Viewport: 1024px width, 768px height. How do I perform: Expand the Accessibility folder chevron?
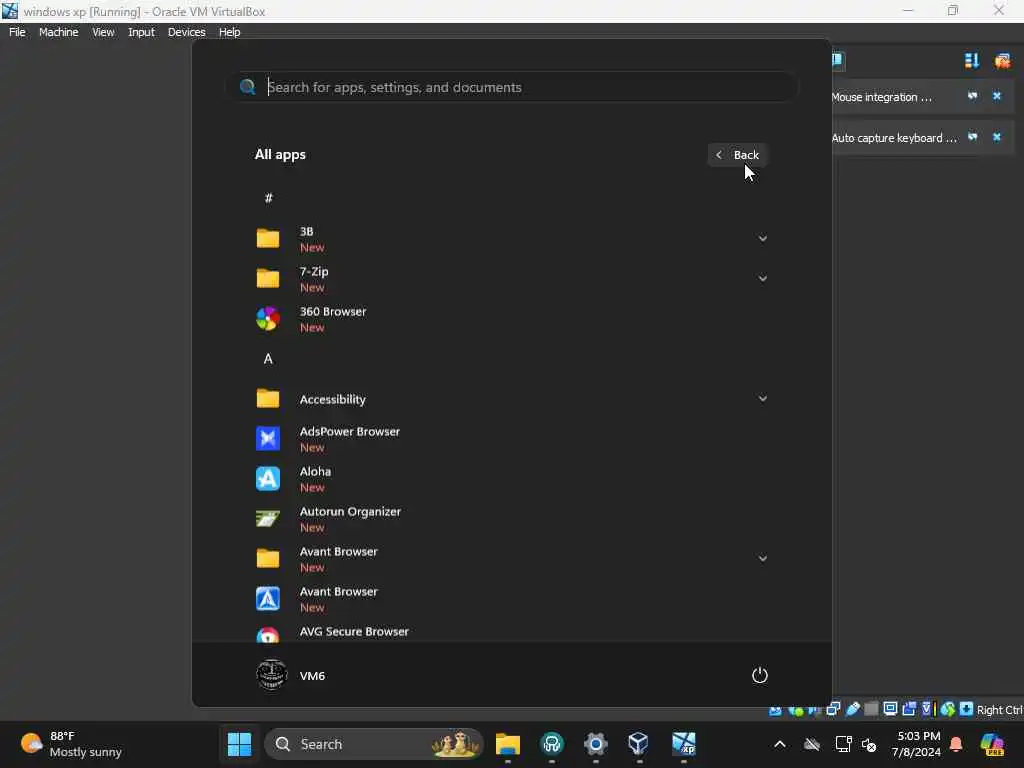point(762,398)
